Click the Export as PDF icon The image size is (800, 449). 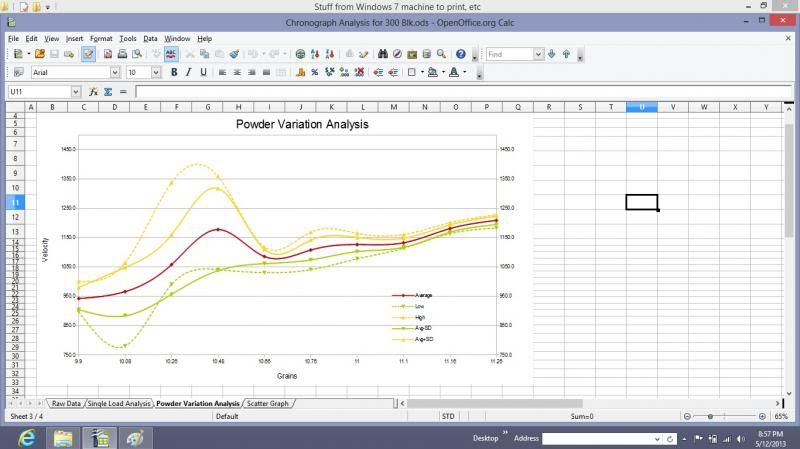(x=108, y=54)
